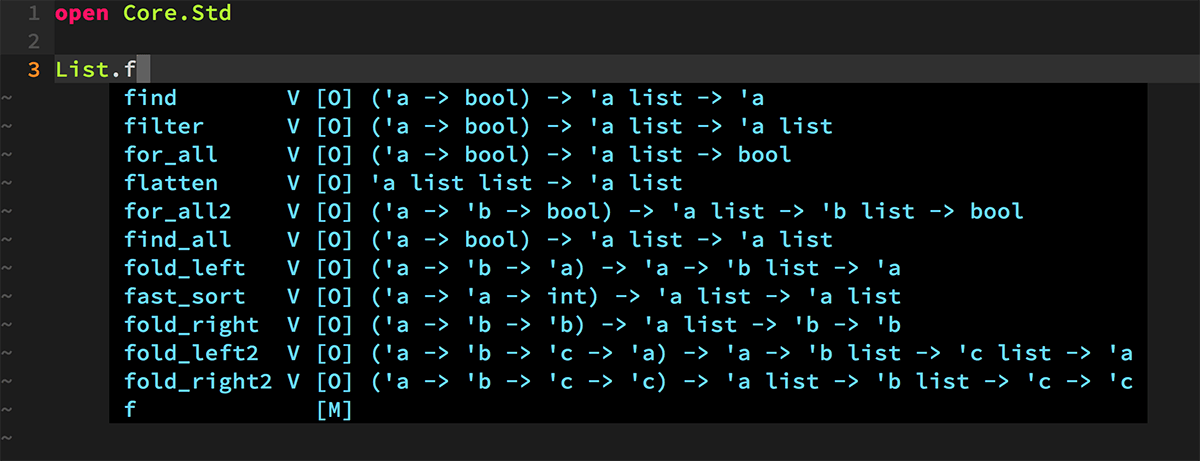This screenshot has width=1200, height=461.
Task: Click the Core.Std module name
Action: [x=177, y=14]
